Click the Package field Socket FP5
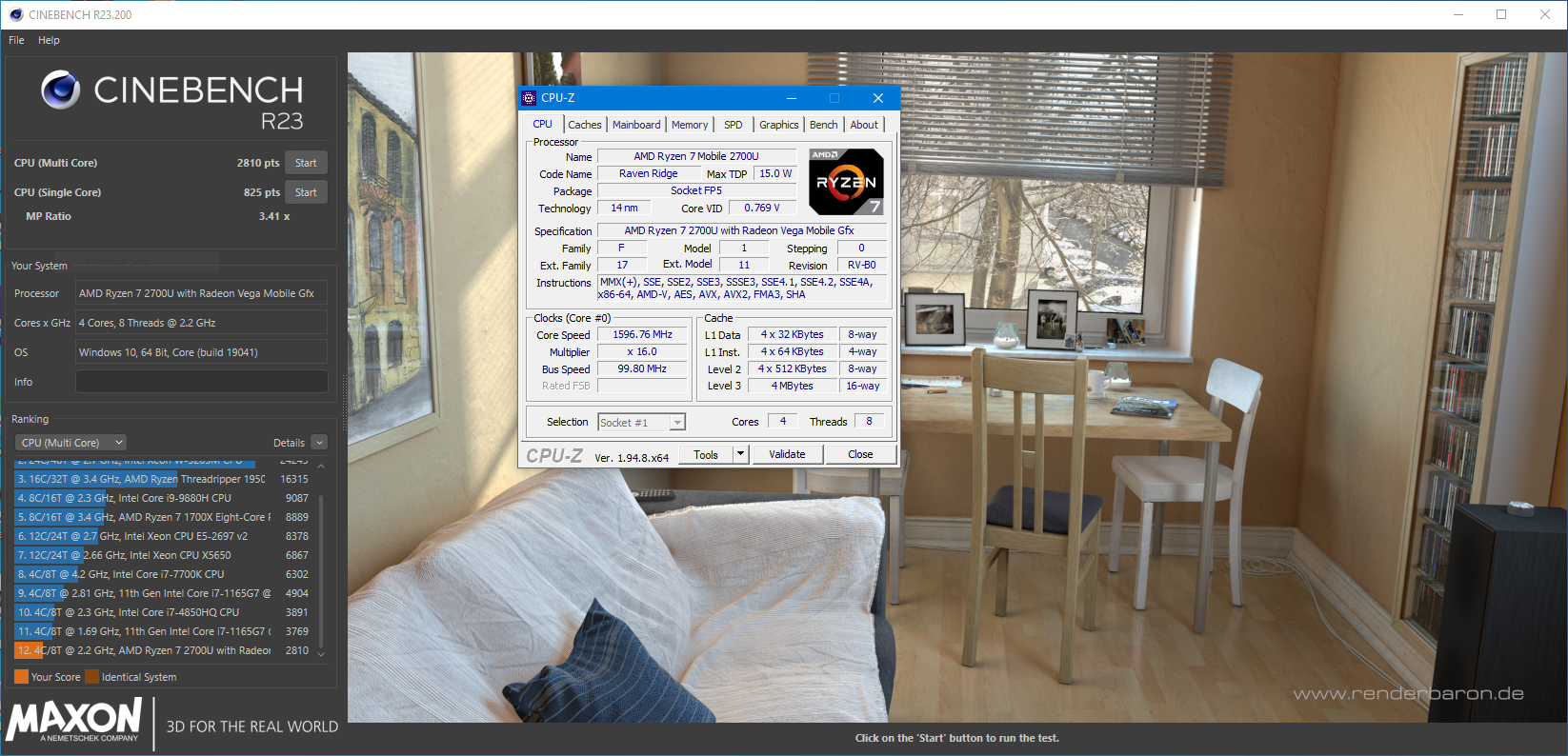The image size is (1568, 756). pos(696,190)
